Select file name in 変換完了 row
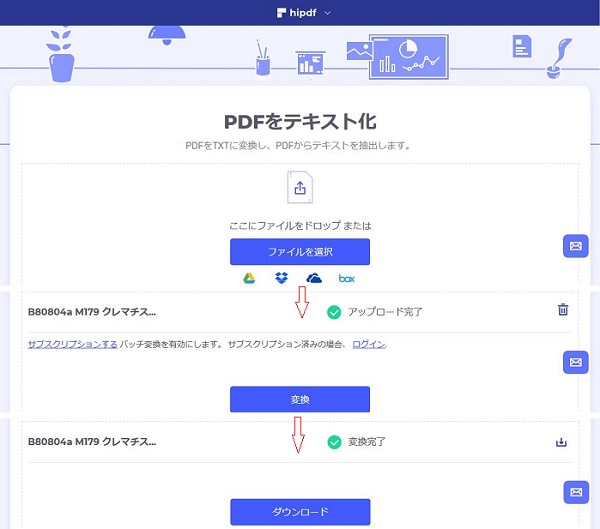The image size is (600, 529). 92,442
